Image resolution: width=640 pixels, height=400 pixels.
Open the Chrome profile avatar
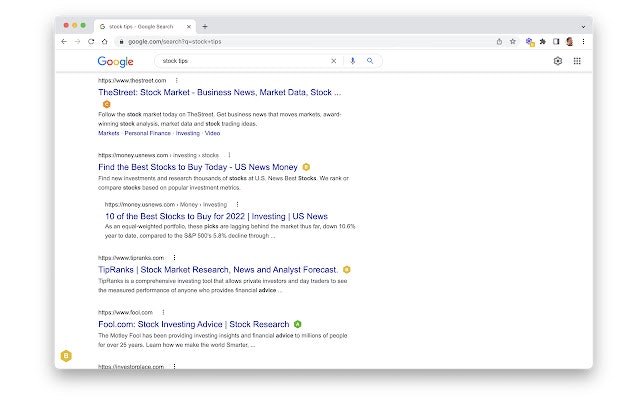(570, 42)
